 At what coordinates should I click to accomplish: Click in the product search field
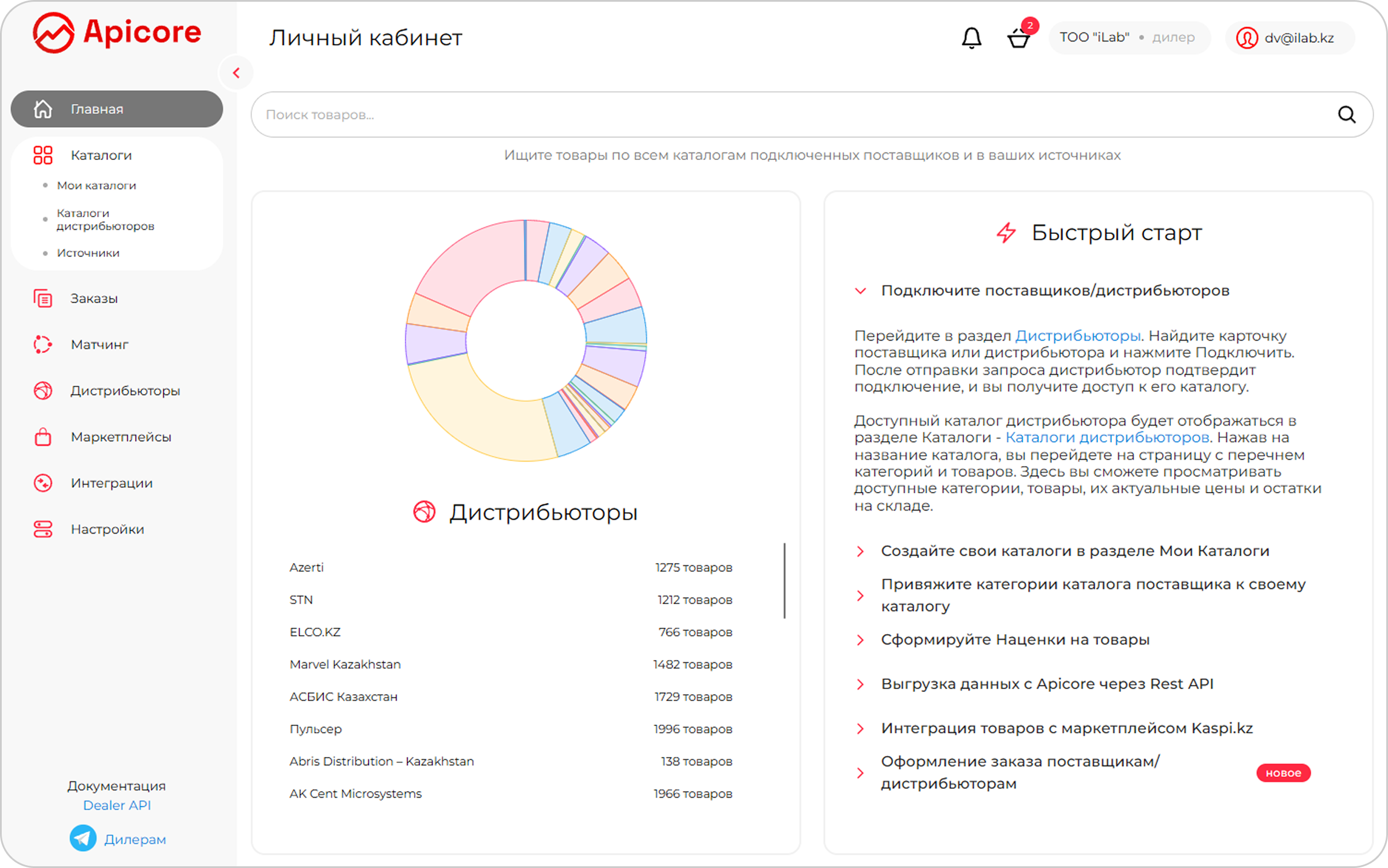click(x=751, y=114)
